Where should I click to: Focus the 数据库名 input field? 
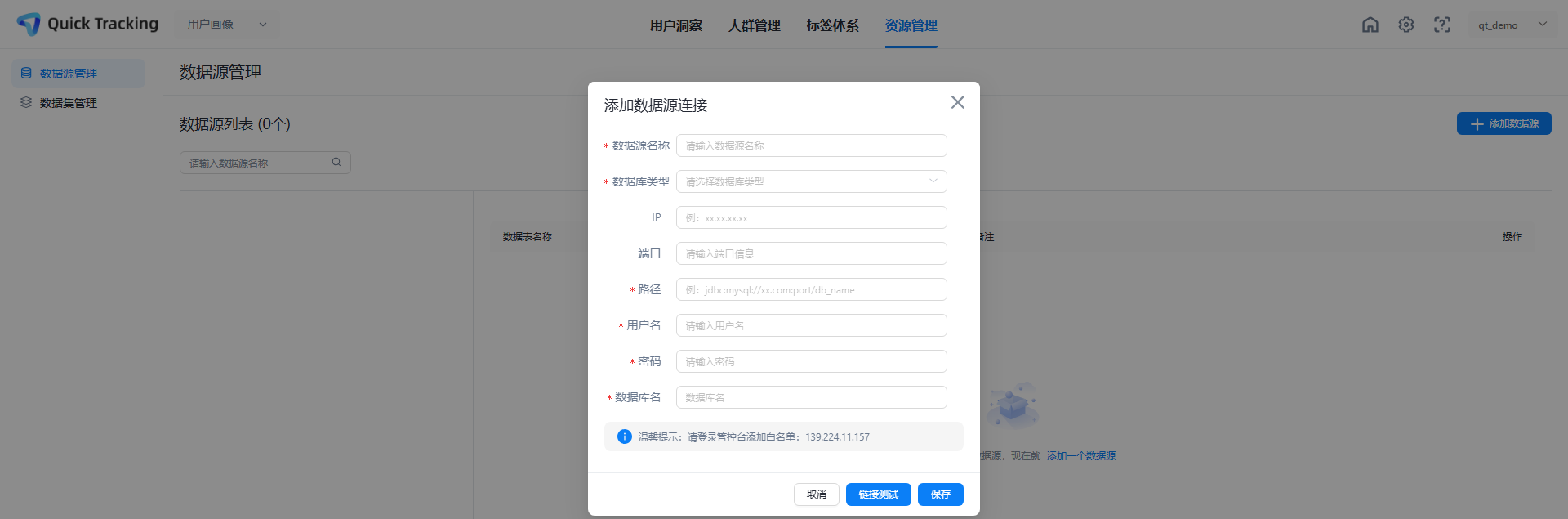pyautogui.click(x=812, y=397)
